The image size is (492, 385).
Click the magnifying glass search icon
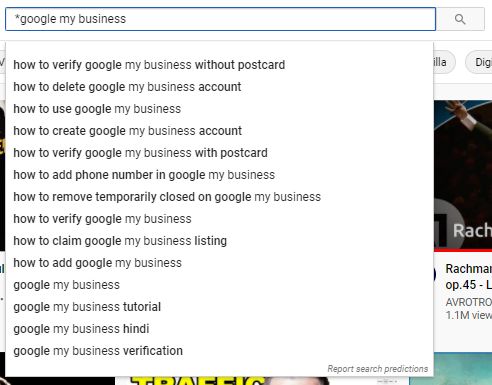click(460, 19)
